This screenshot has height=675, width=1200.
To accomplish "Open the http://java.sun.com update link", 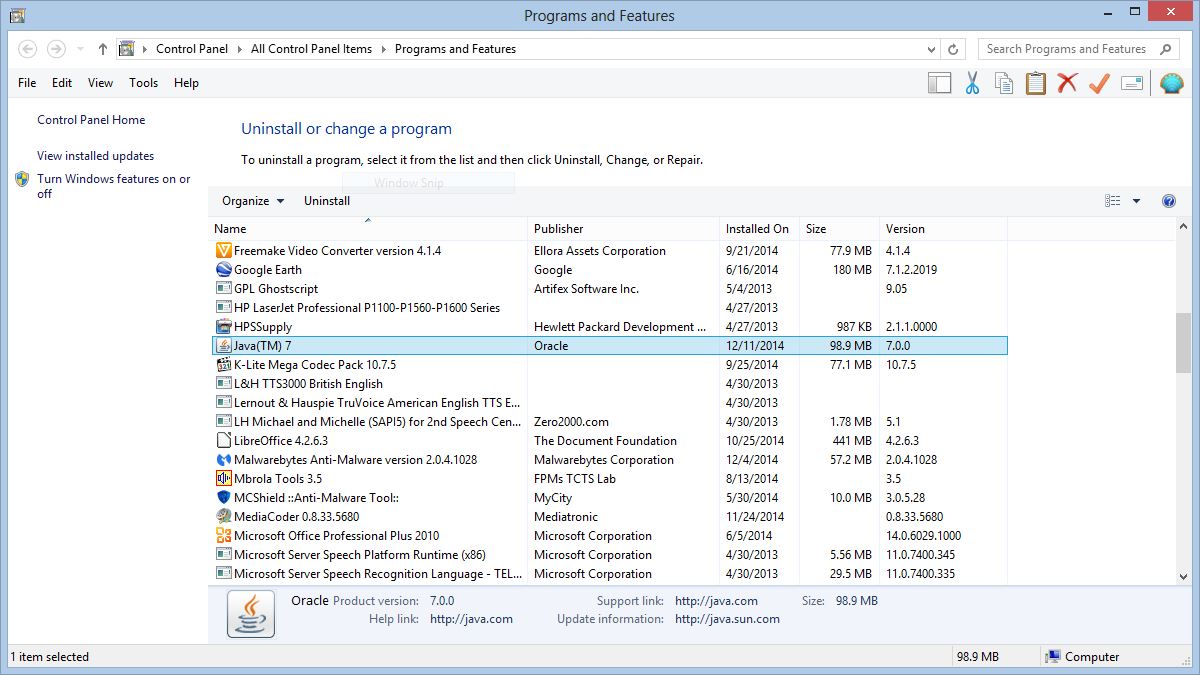I will 727,619.
